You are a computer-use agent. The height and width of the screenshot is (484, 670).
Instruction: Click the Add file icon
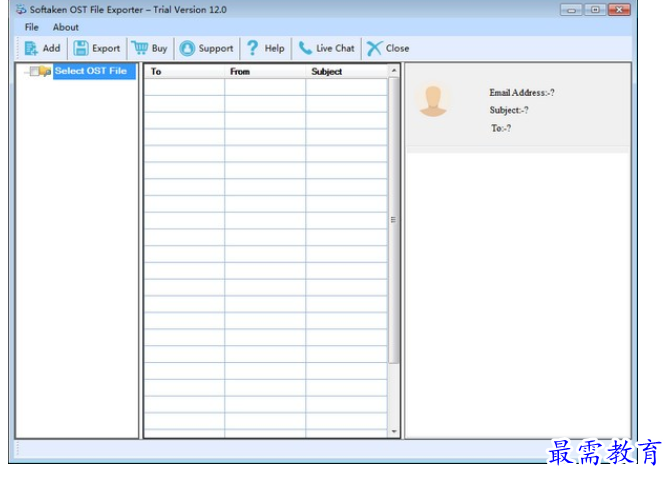click(x=31, y=48)
